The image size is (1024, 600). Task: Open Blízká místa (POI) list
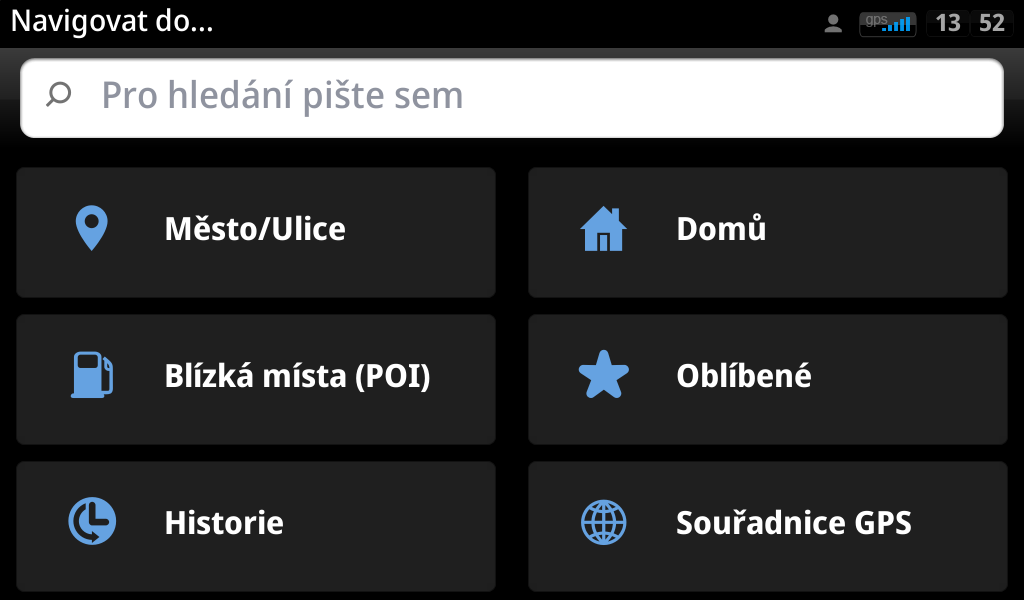click(x=297, y=376)
